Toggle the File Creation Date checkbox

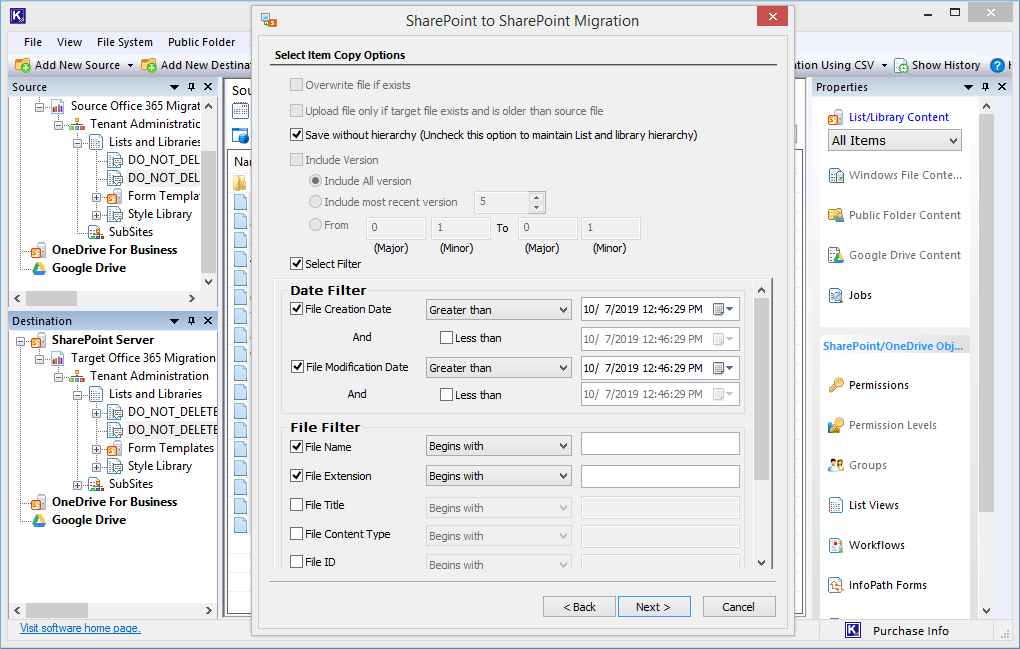coord(297,309)
